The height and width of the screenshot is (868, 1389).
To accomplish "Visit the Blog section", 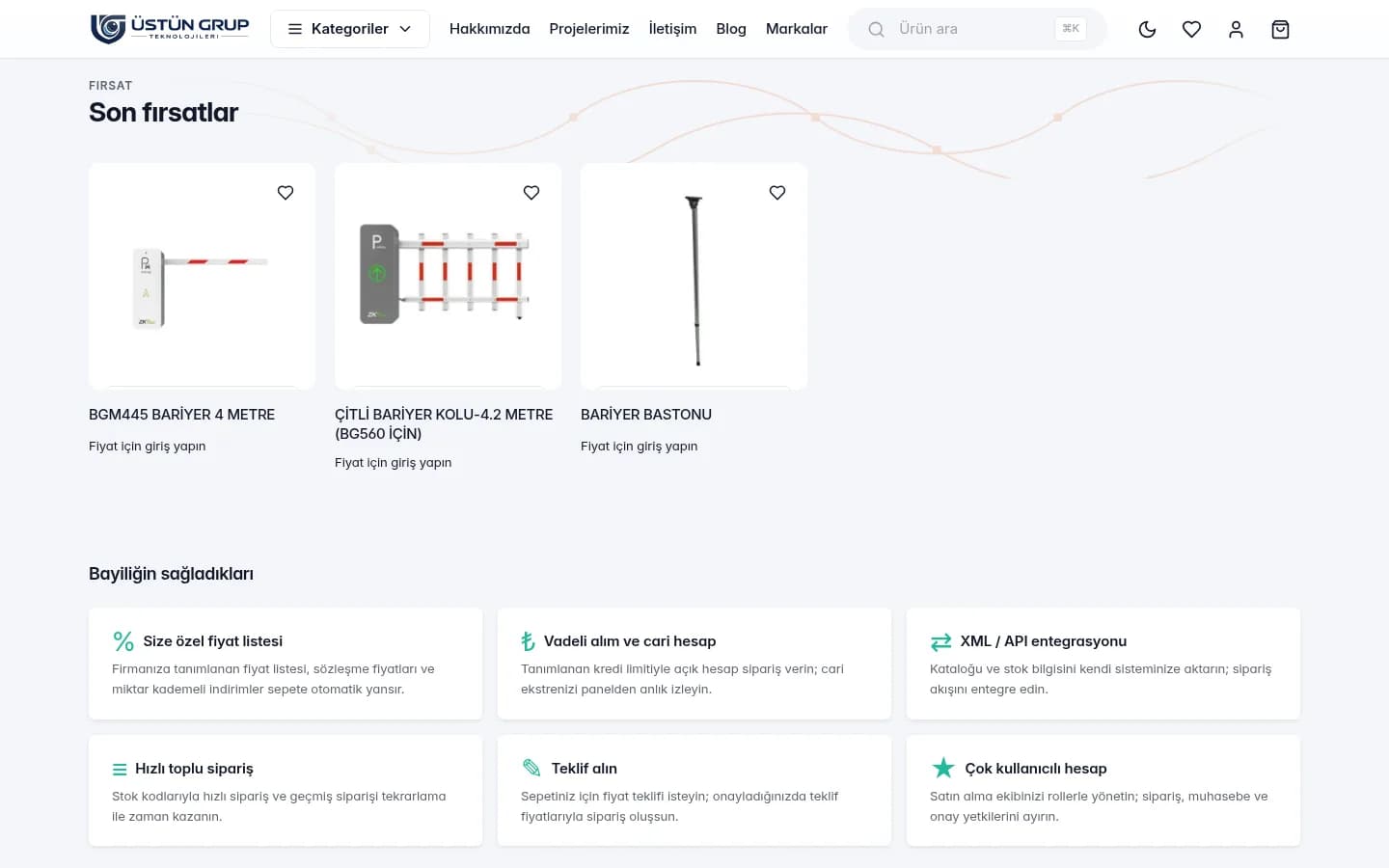I will tap(731, 29).
